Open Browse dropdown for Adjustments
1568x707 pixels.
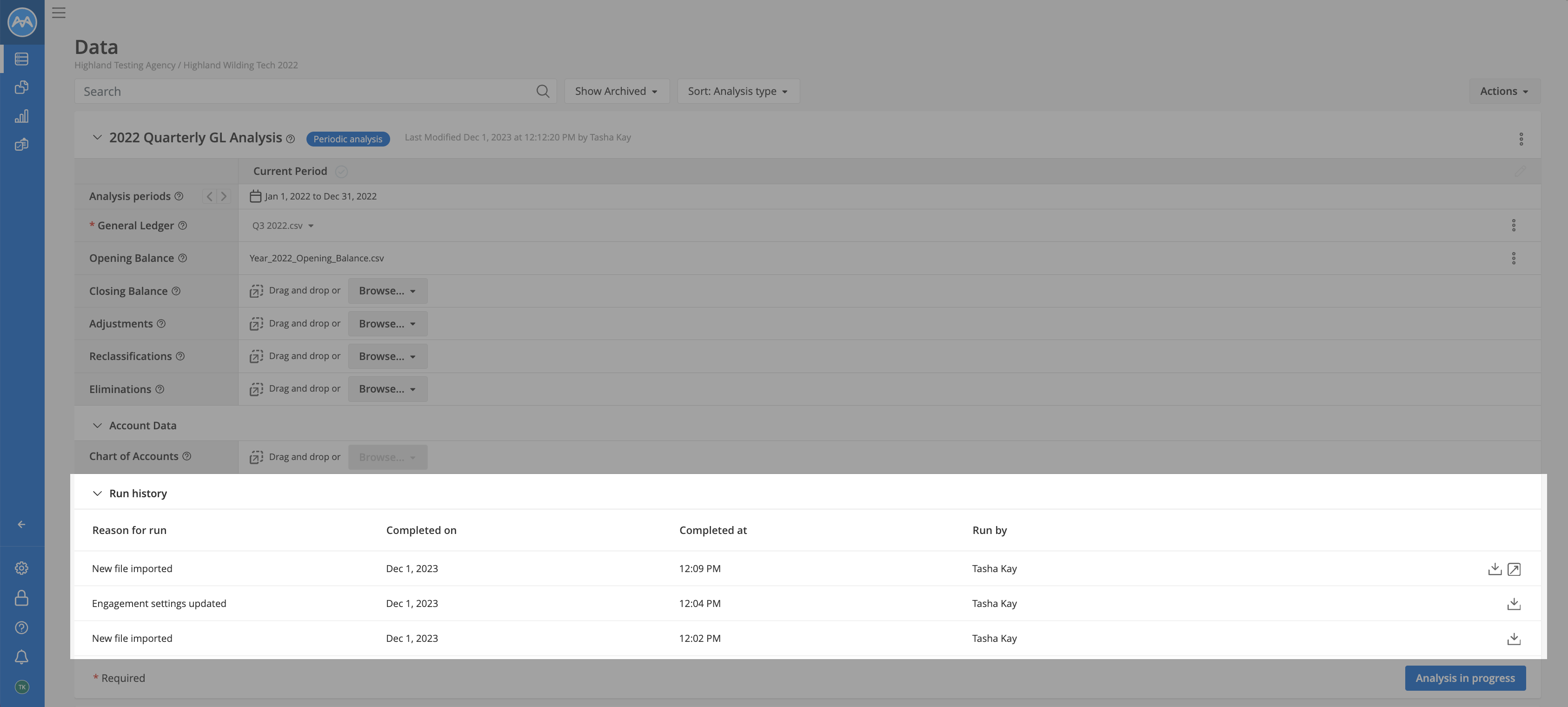click(x=388, y=323)
